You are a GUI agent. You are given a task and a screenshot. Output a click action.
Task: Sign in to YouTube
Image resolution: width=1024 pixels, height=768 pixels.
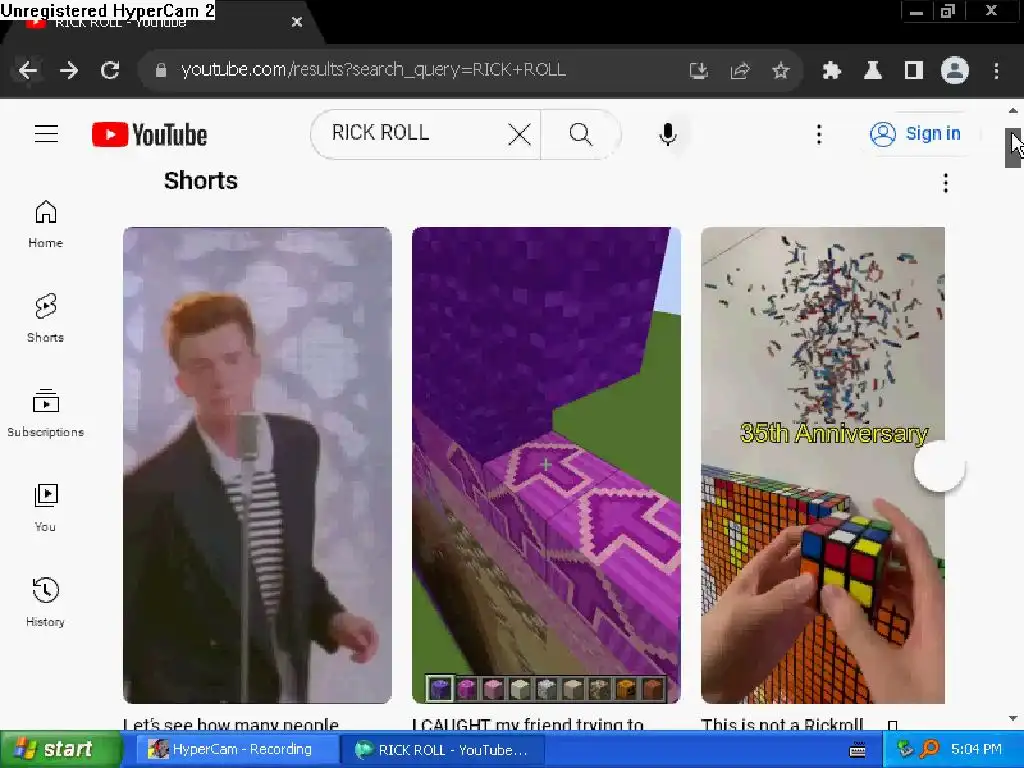pyautogui.click(x=917, y=134)
